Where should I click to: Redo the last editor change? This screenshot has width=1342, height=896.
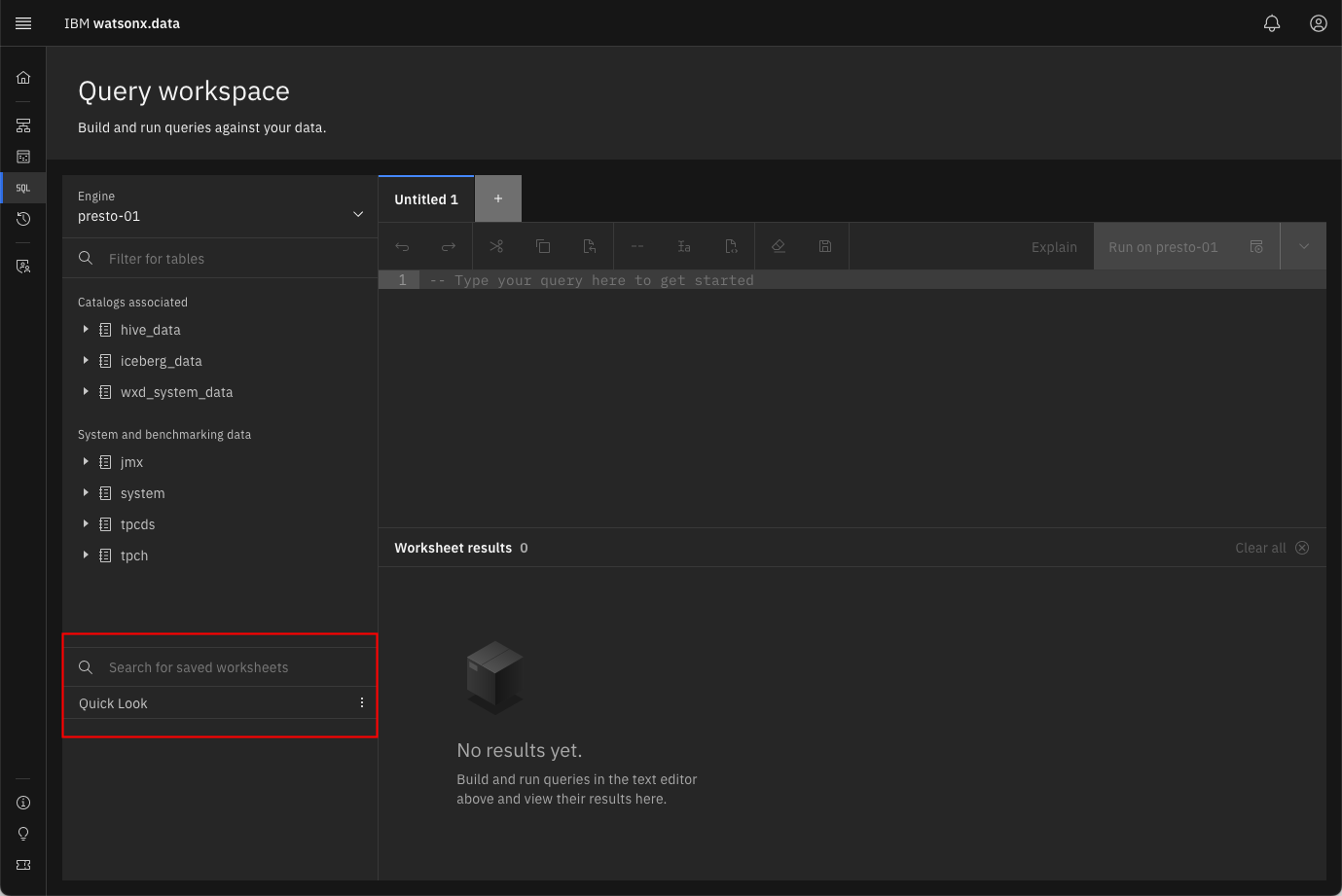[449, 247]
